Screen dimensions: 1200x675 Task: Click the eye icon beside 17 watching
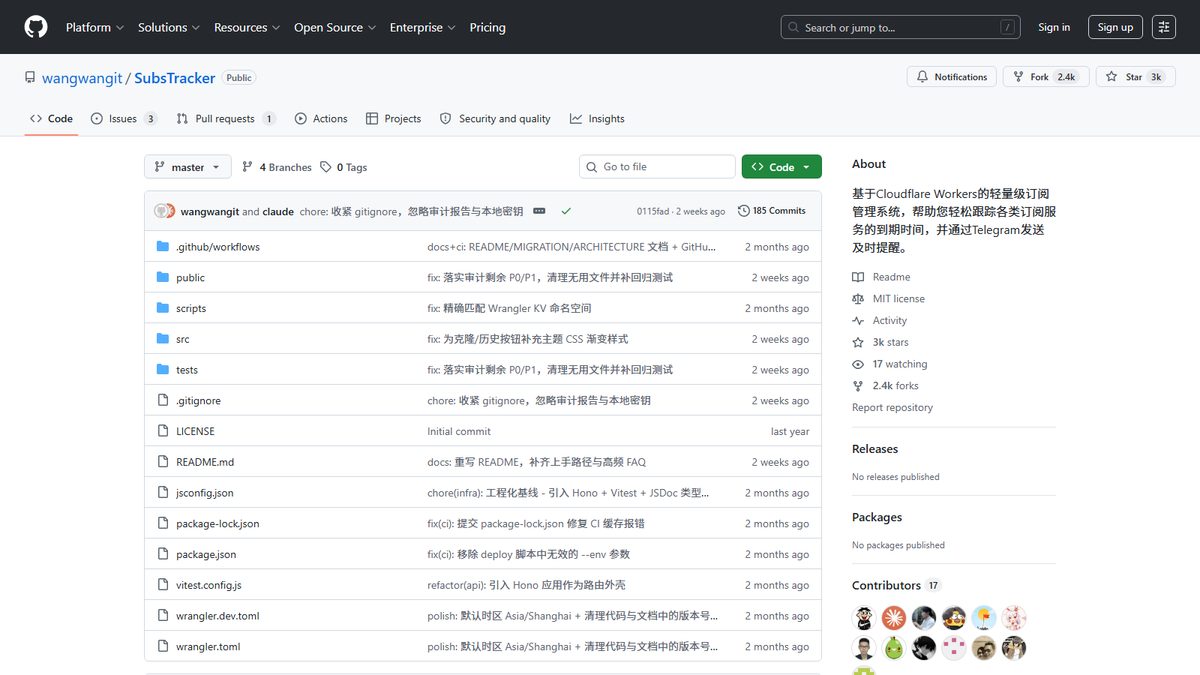[x=858, y=364]
